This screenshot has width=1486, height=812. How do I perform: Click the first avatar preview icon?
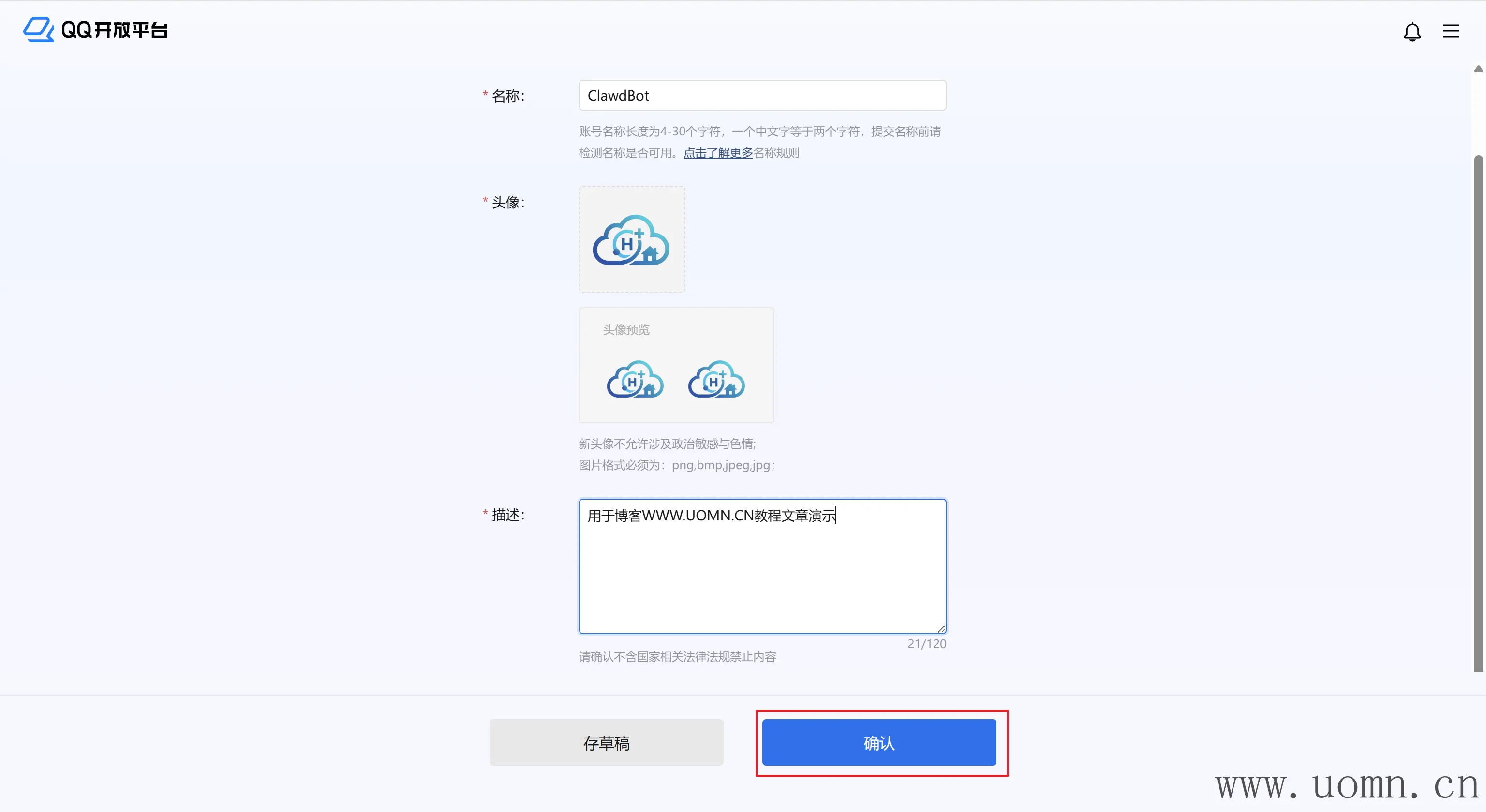tap(635, 380)
